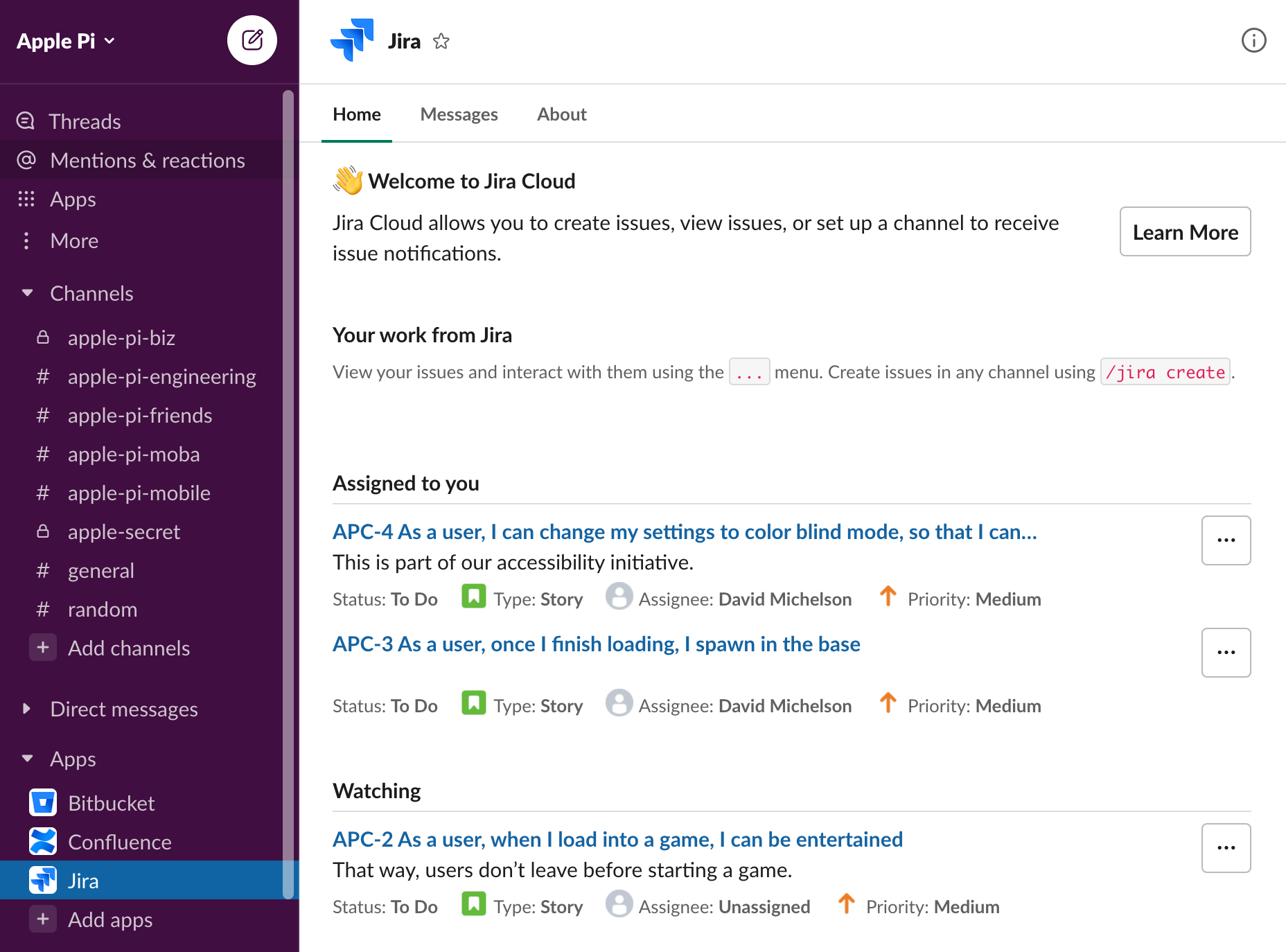Open issue APC-4 link

[x=685, y=531]
